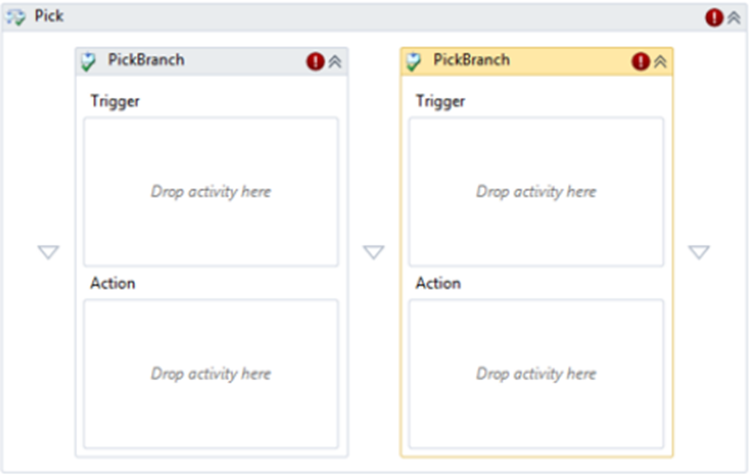Click the right PickBranch error indicator
Screen dimensions: 753x475
[x=640, y=61]
